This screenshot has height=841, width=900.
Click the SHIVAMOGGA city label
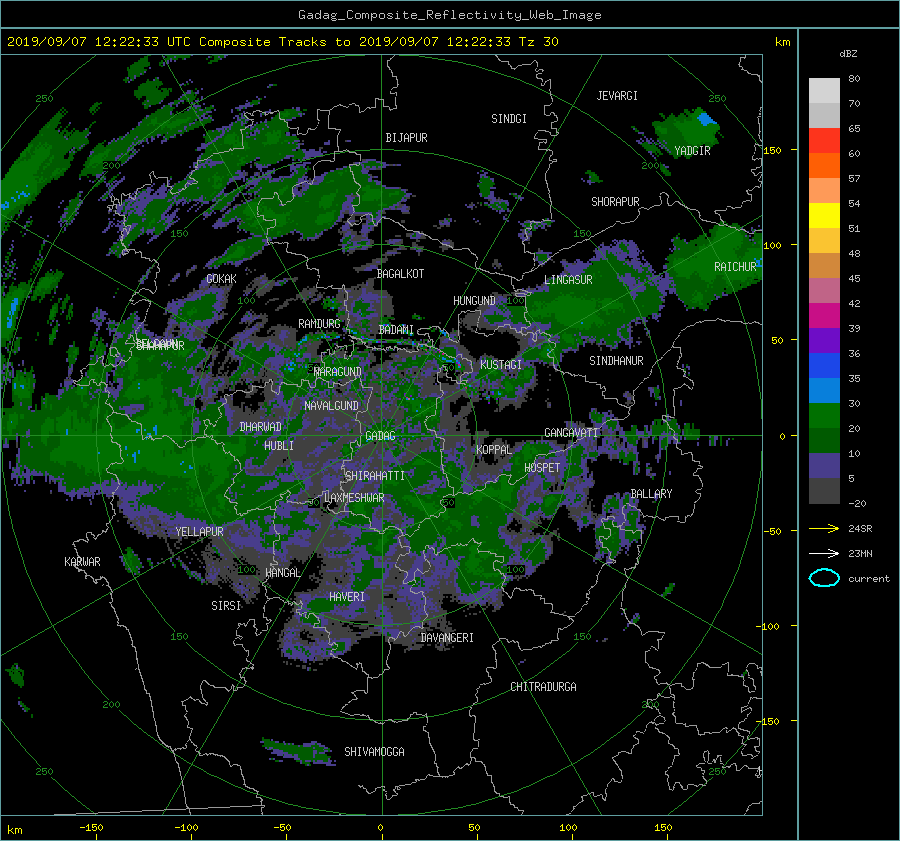click(374, 751)
